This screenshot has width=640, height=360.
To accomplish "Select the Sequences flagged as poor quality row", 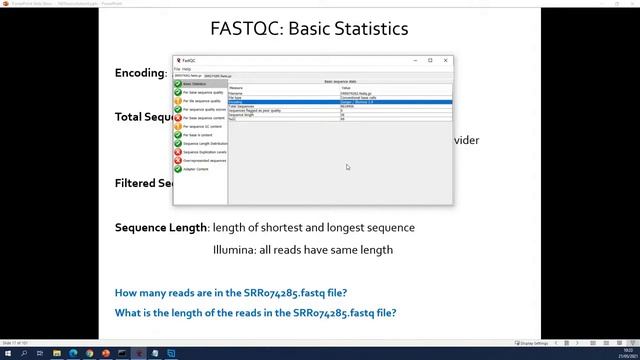I will tap(340, 111).
